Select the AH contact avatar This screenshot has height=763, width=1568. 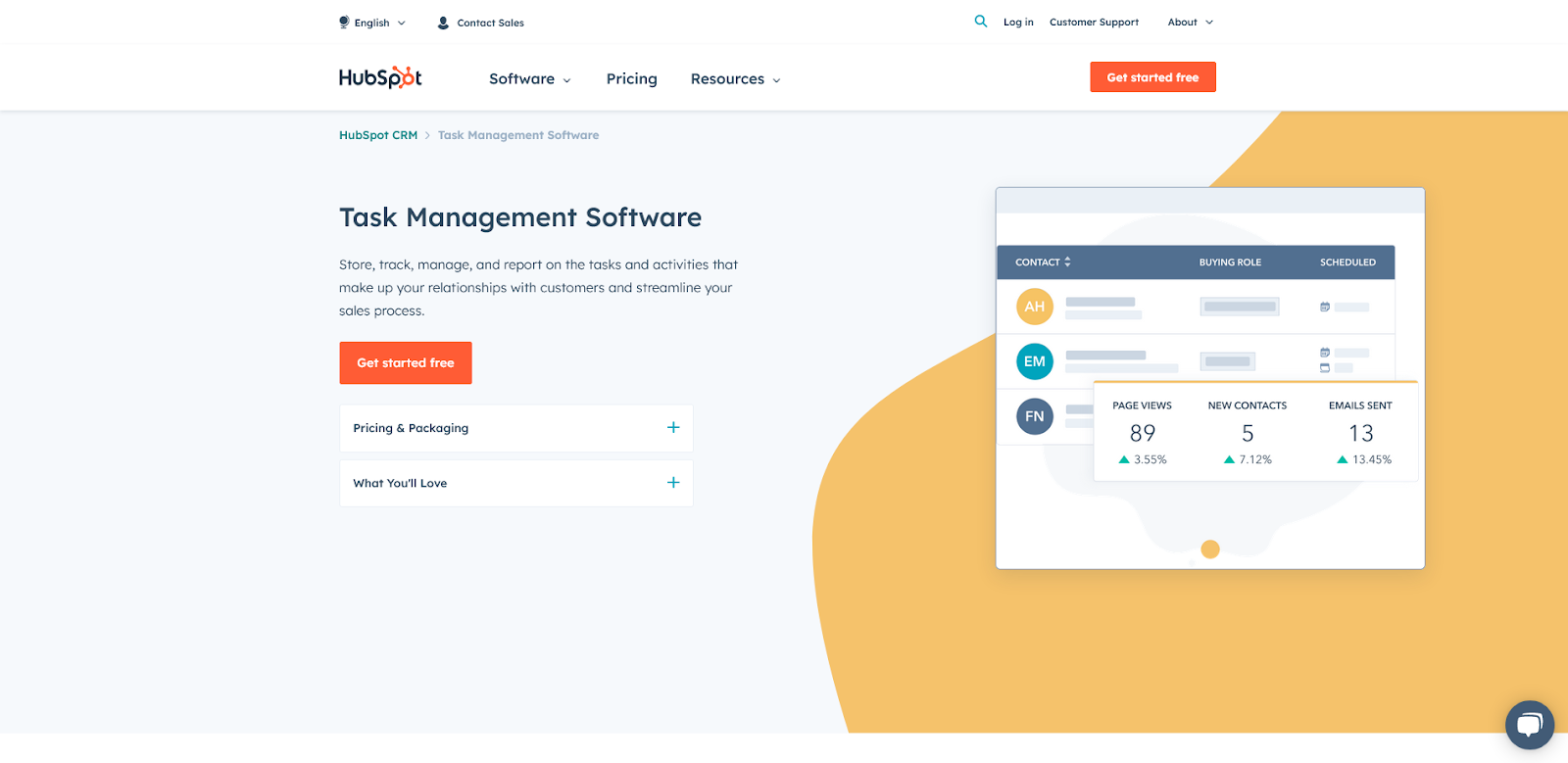(1035, 307)
